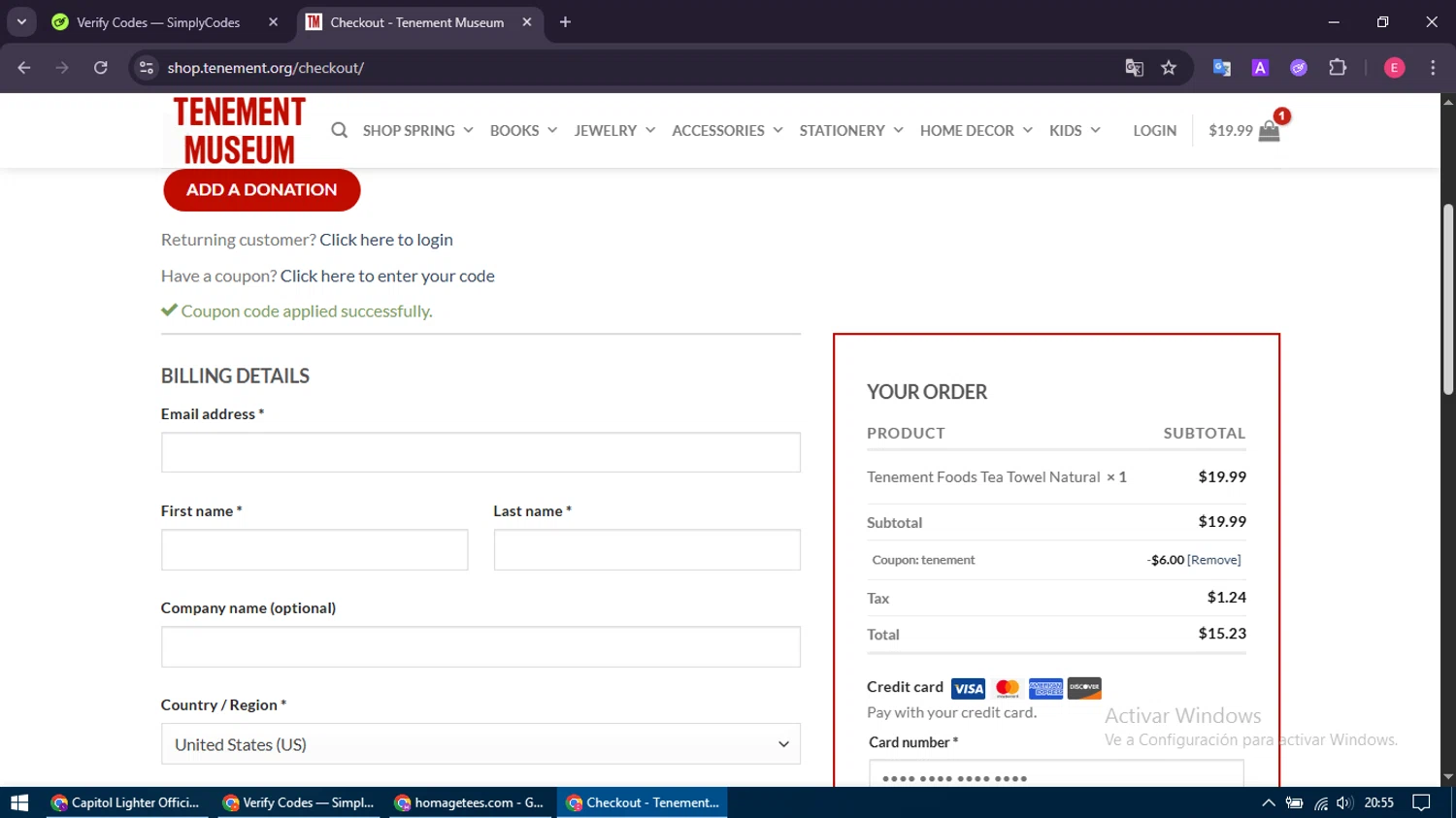Image resolution: width=1456 pixels, height=818 pixels.
Task: Click the Tenement Museum logo
Action: [240, 131]
